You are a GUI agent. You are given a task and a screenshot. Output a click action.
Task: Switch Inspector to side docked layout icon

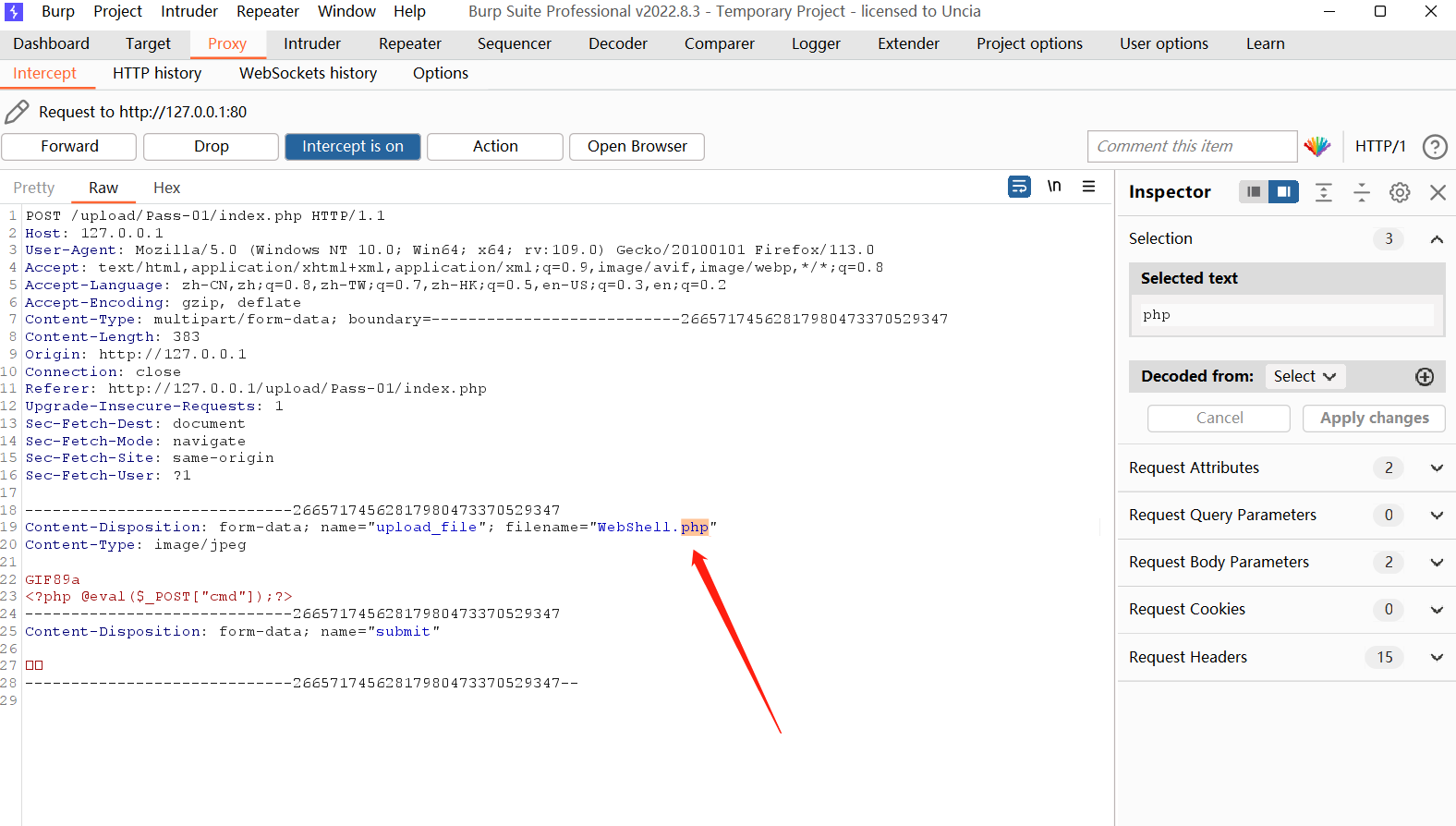(1283, 191)
